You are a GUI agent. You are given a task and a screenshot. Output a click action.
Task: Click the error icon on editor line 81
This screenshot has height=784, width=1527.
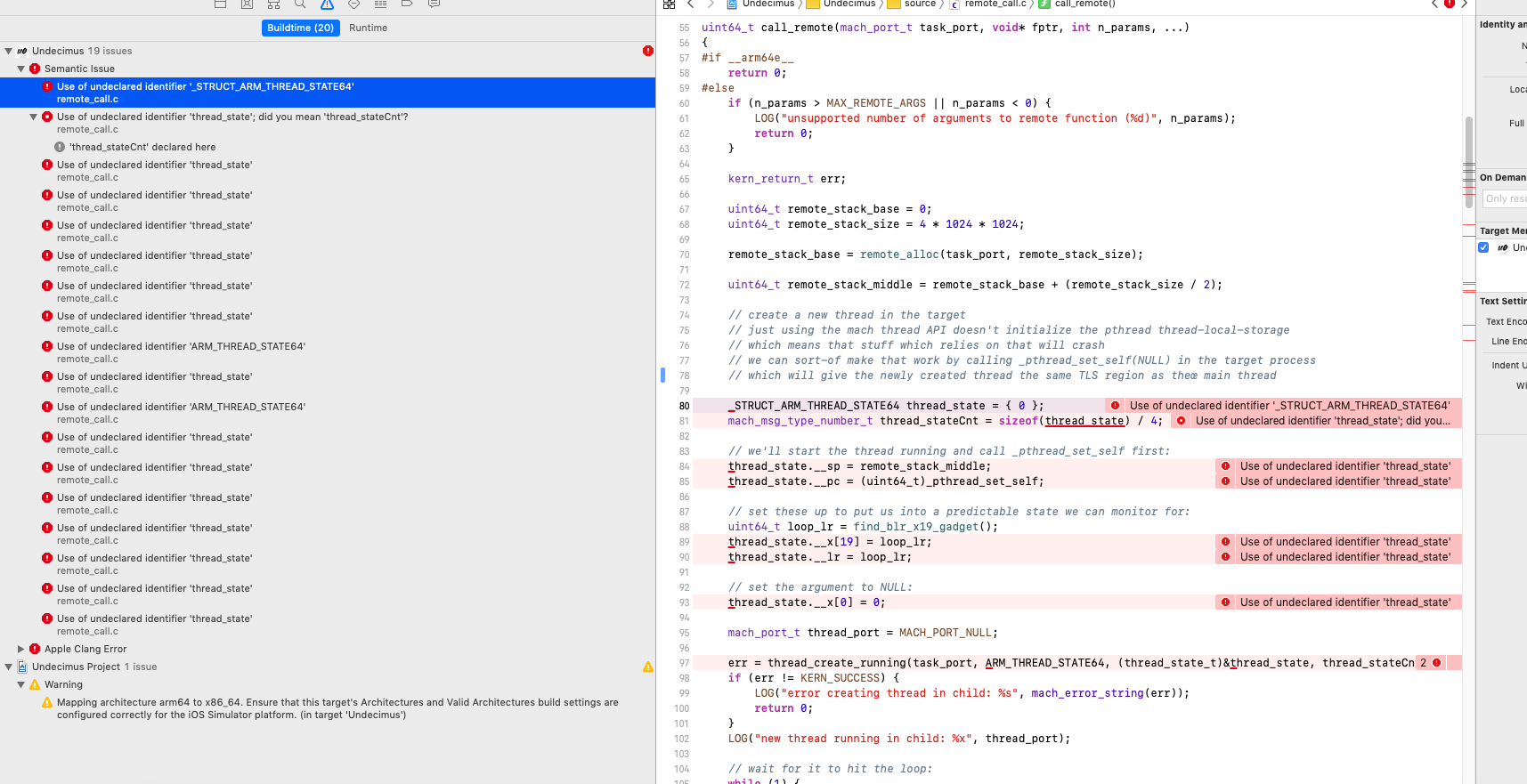click(1181, 421)
